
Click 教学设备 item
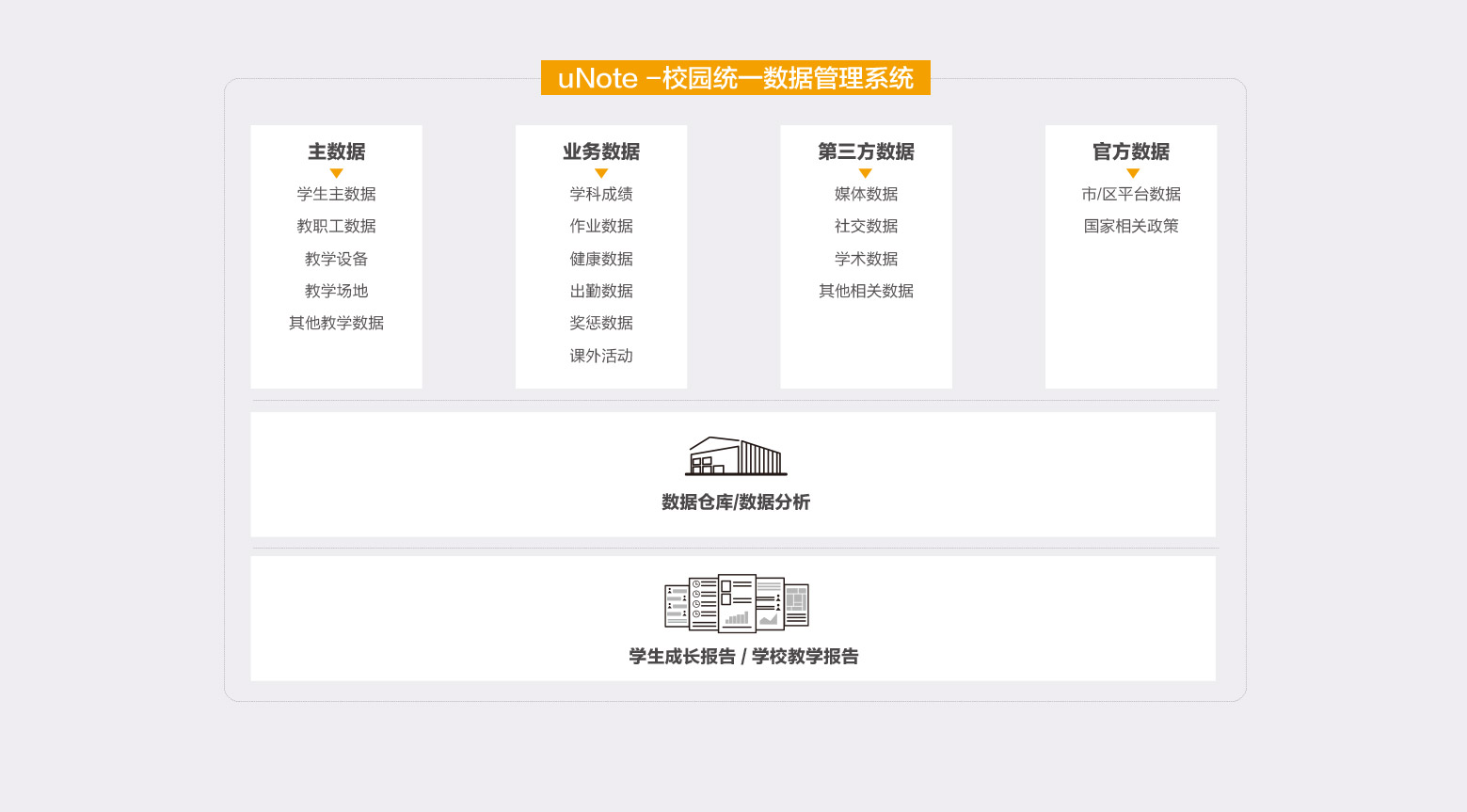[336, 259]
